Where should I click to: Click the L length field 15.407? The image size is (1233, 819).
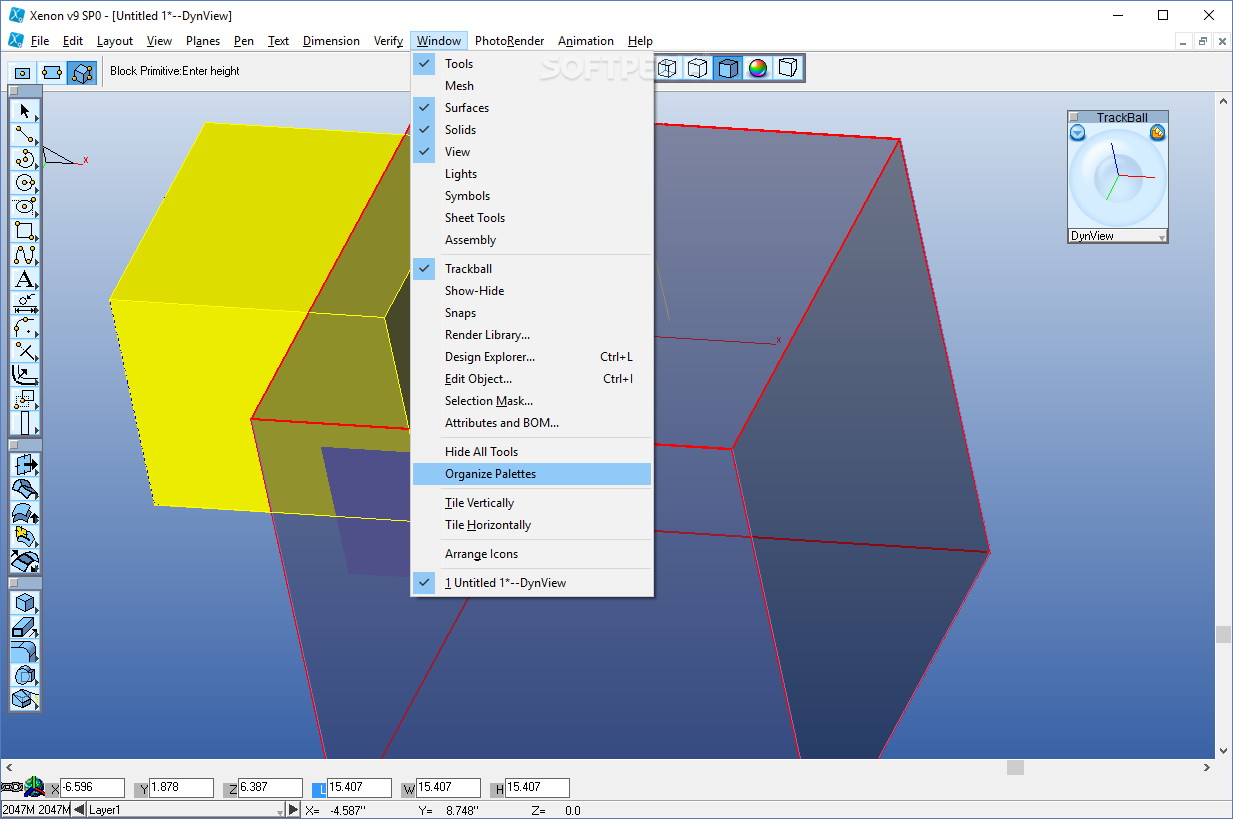pos(358,788)
